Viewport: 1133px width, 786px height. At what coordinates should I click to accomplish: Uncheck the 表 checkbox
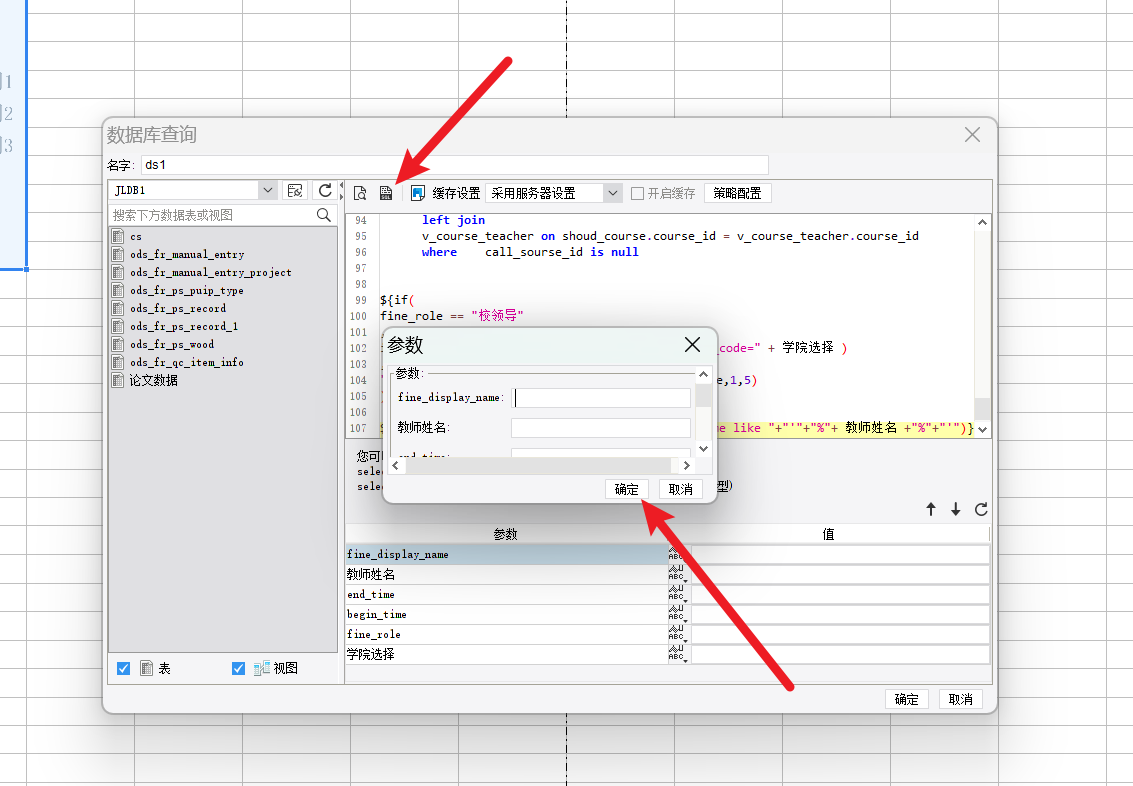point(124,668)
